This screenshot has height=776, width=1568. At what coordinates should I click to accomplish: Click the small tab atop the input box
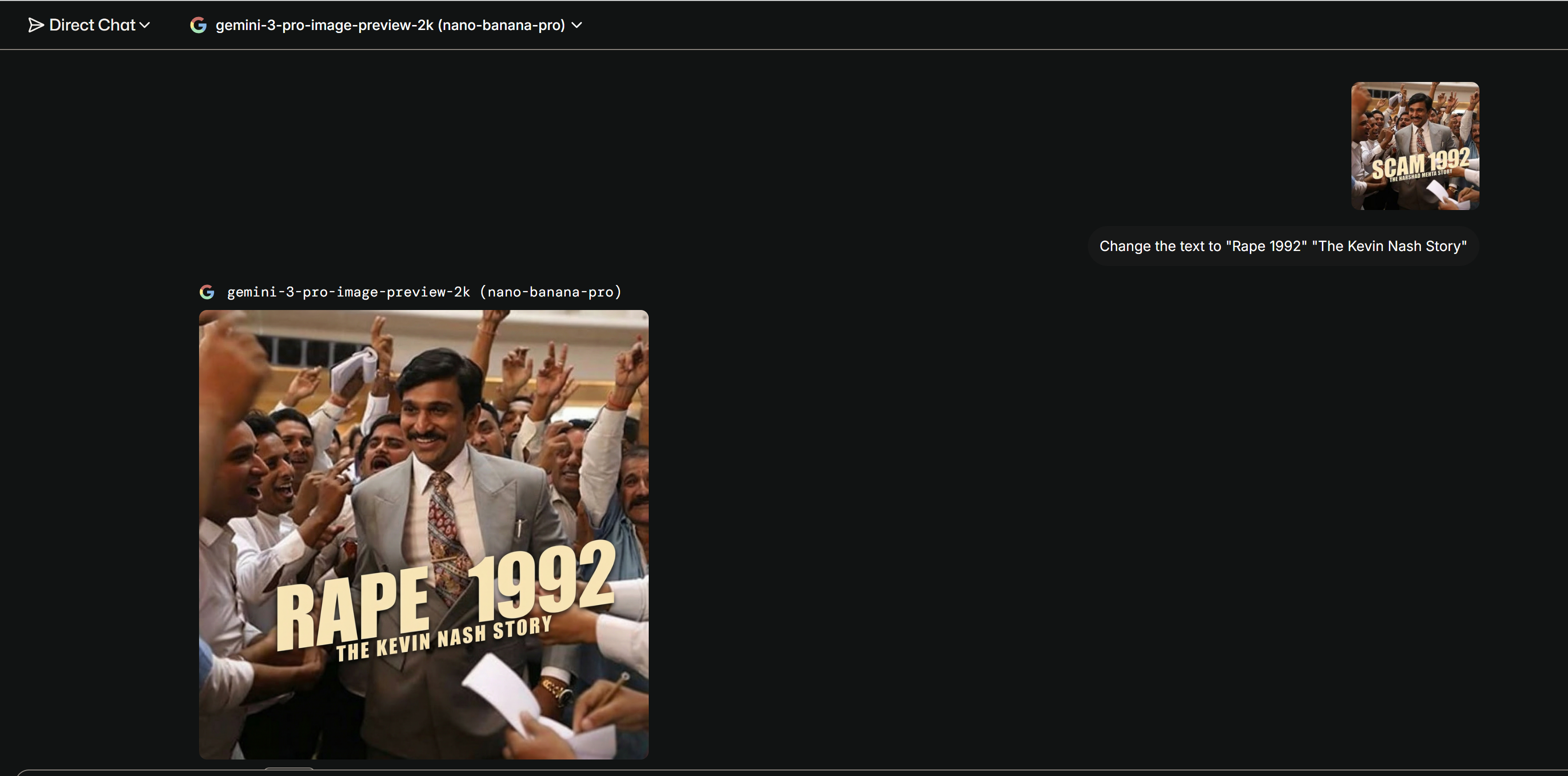(289, 769)
